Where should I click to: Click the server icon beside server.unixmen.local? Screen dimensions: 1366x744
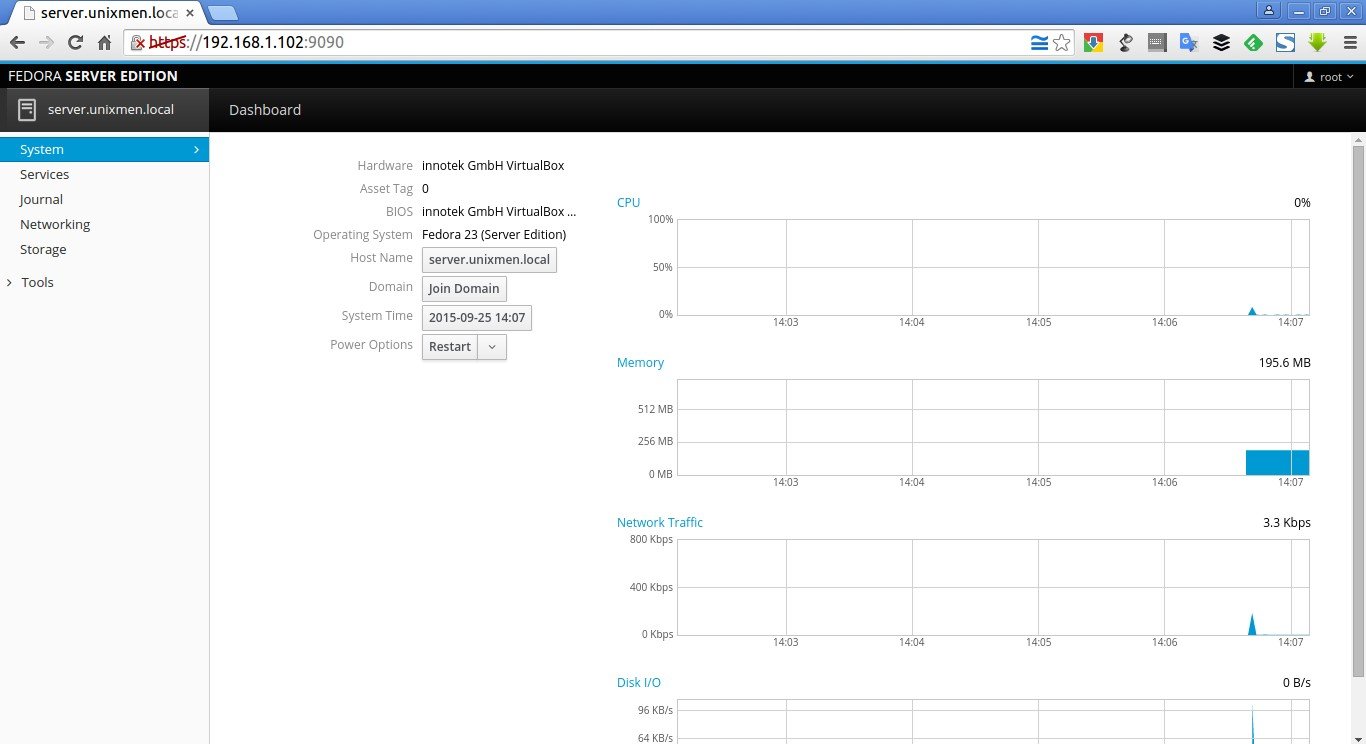27,110
